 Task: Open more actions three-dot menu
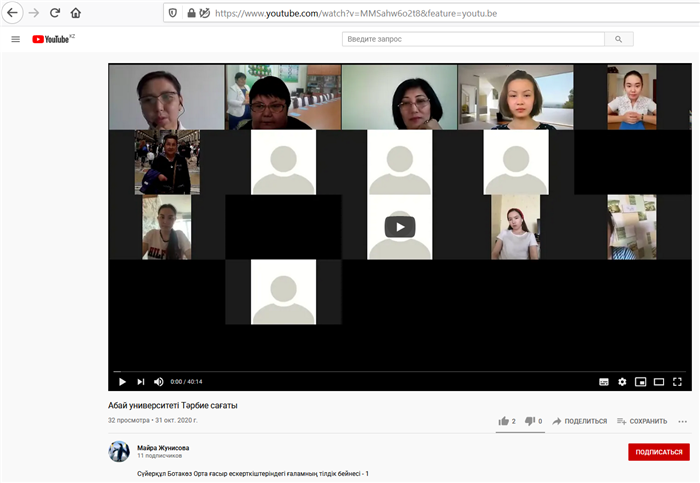click(683, 421)
